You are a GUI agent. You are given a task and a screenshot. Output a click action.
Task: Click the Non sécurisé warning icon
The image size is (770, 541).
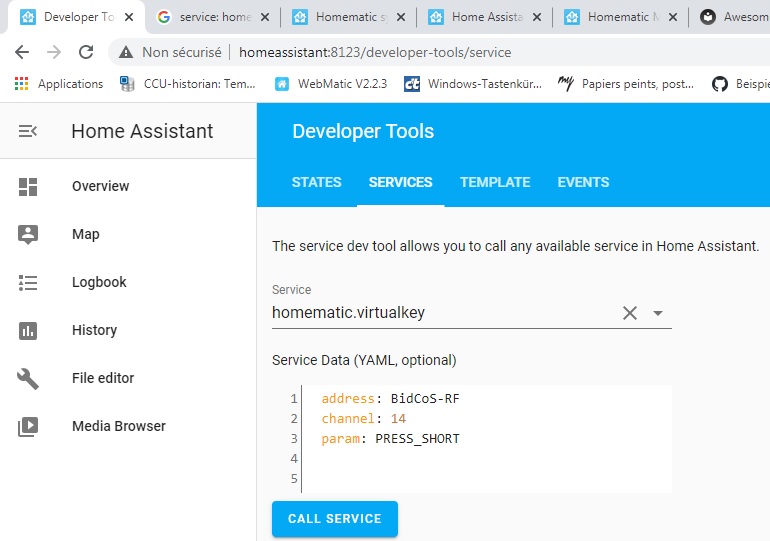tap(126, 52)
